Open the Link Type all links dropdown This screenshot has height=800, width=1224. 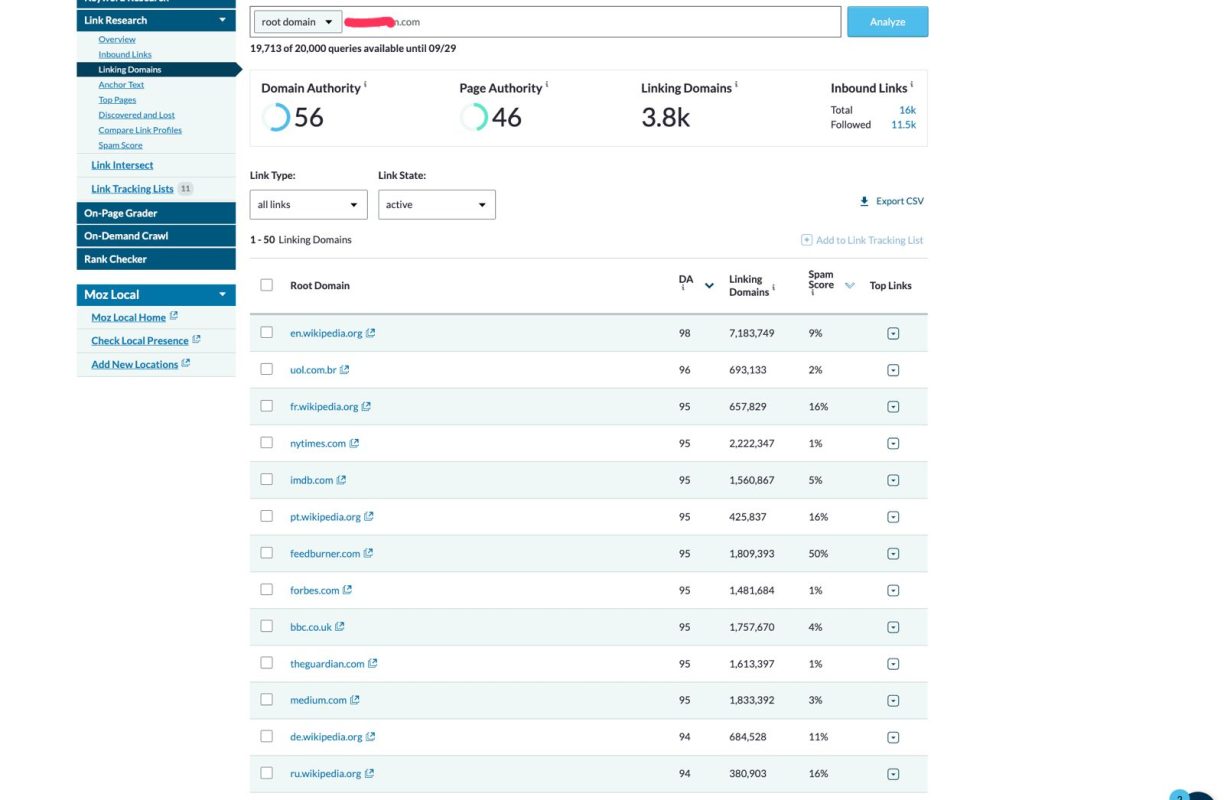[308, 204]
